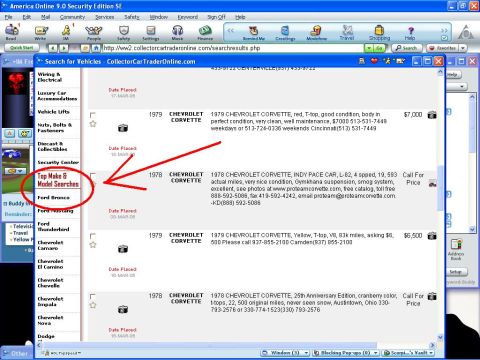
Task: Open the Chevrolet Camaro search link
Action: point(50,245)
